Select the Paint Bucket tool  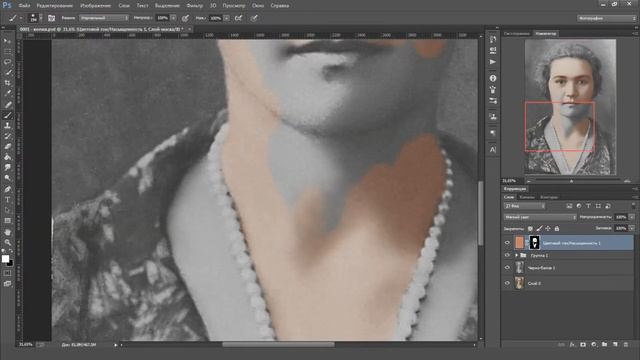(x=7, y=157)
